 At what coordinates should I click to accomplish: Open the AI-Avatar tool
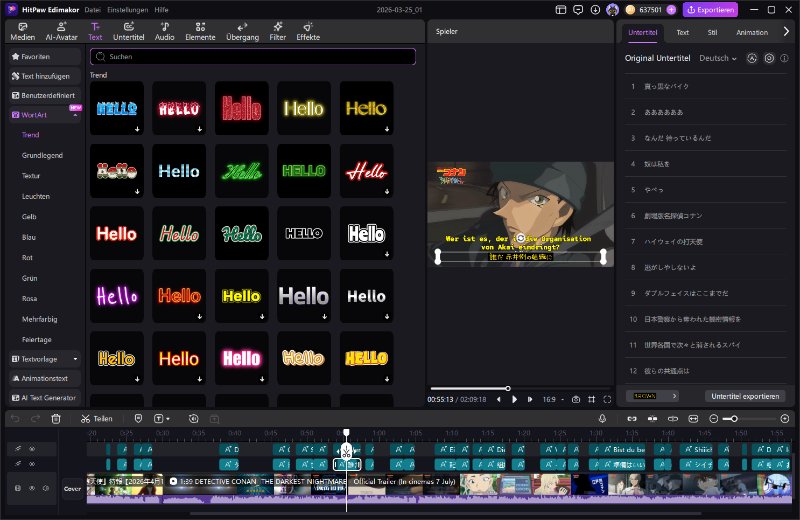(61, 32)
